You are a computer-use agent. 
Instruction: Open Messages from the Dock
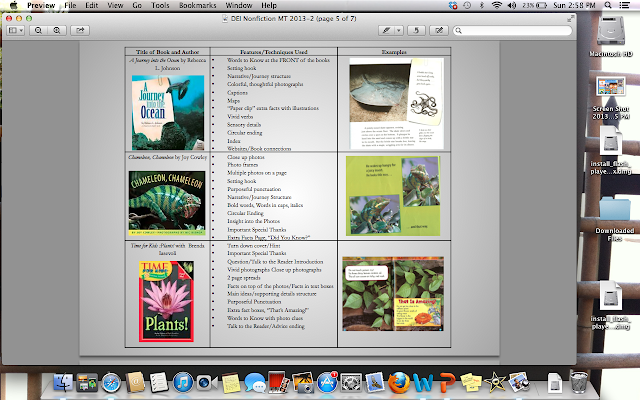pyautogui.click(x=255, y=383)
